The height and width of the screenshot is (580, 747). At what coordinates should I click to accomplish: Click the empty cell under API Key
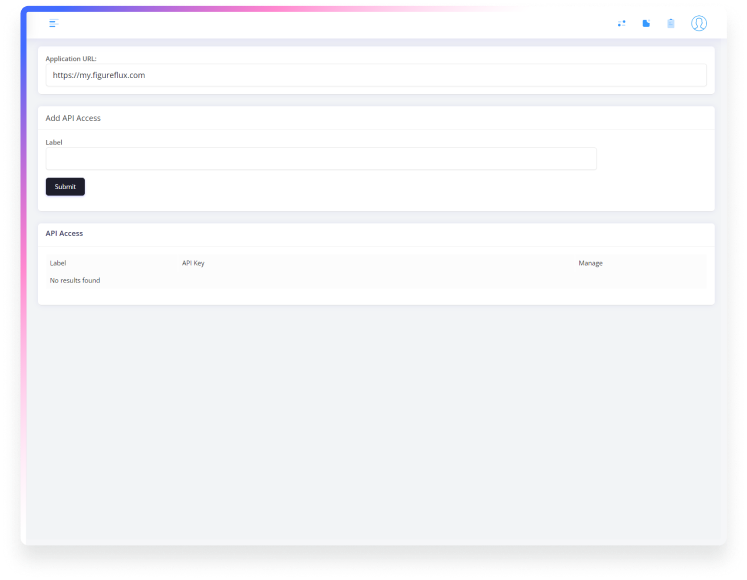point(300,280)
